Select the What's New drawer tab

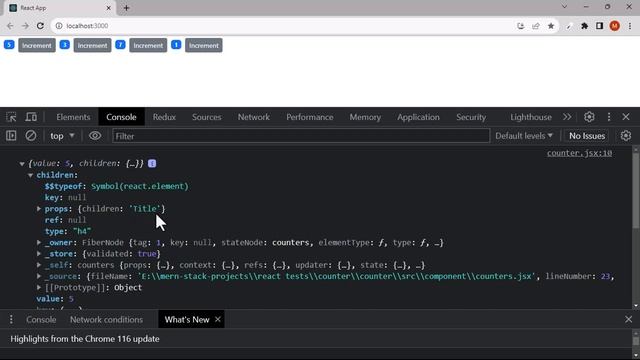coord(187,320)
